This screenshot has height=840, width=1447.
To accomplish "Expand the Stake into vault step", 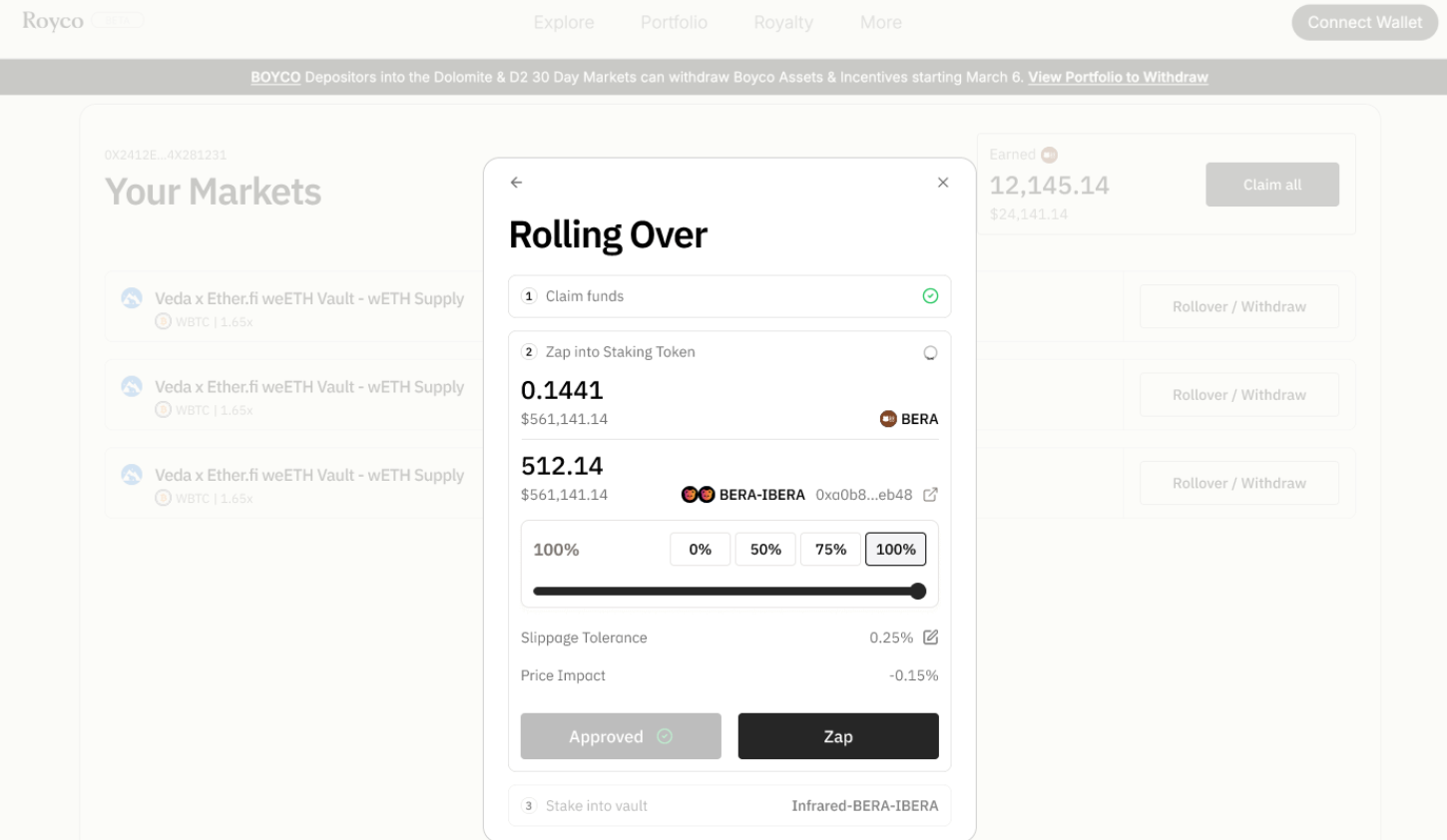I will pos(729,806).
